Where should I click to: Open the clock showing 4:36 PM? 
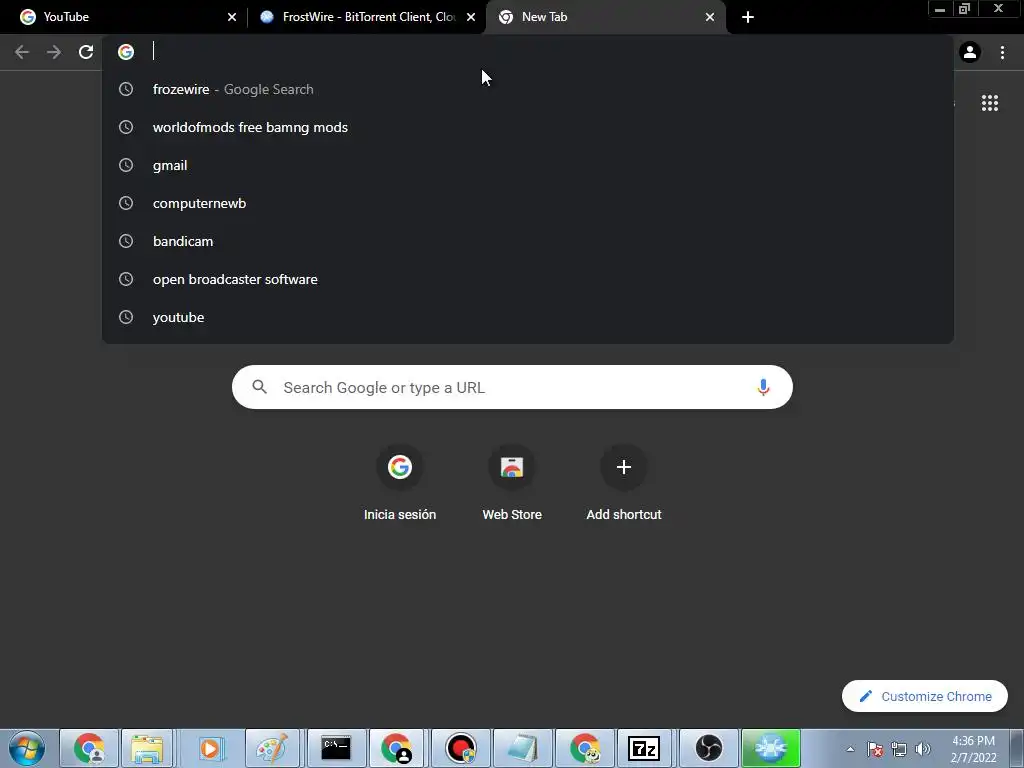(974, 749)
